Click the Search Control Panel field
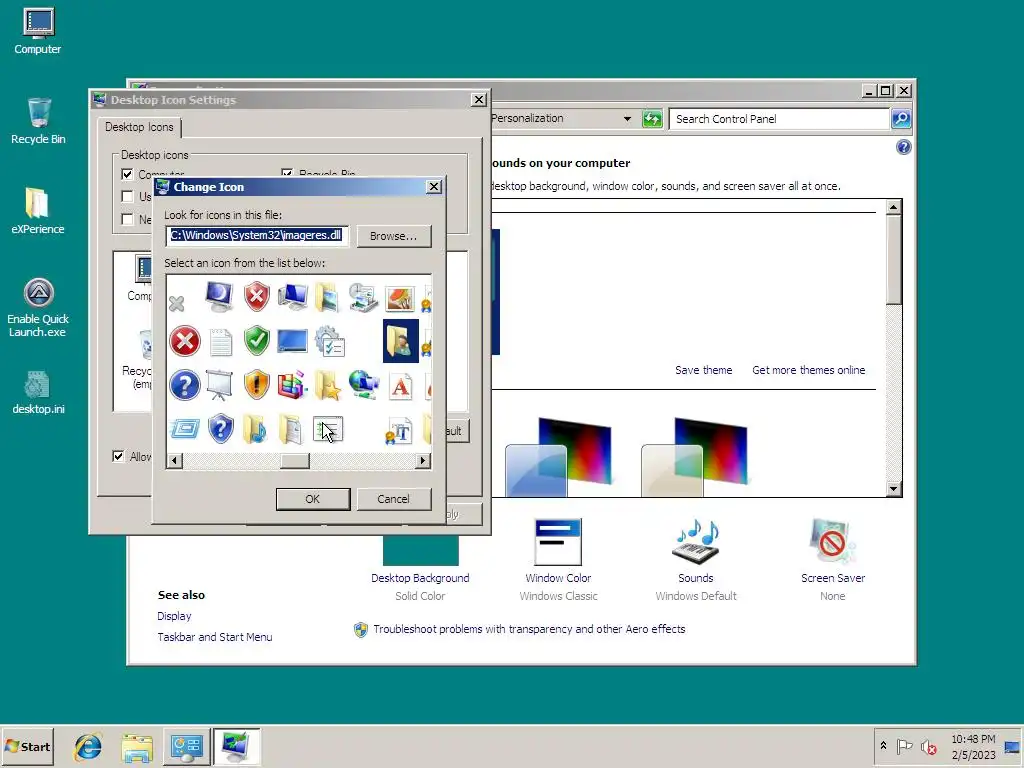 779,119
